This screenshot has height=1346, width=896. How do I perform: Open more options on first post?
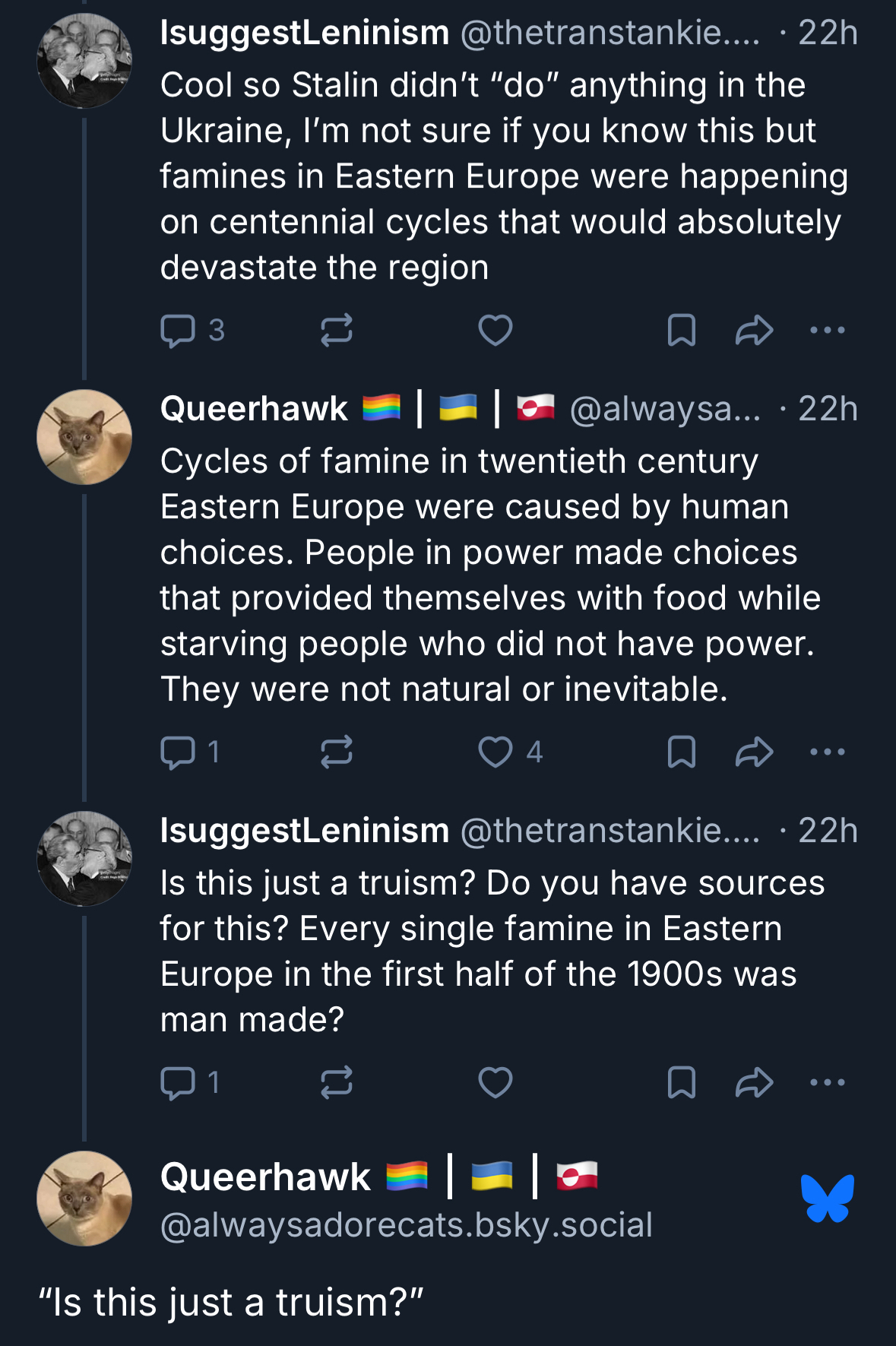pos(828,331)
